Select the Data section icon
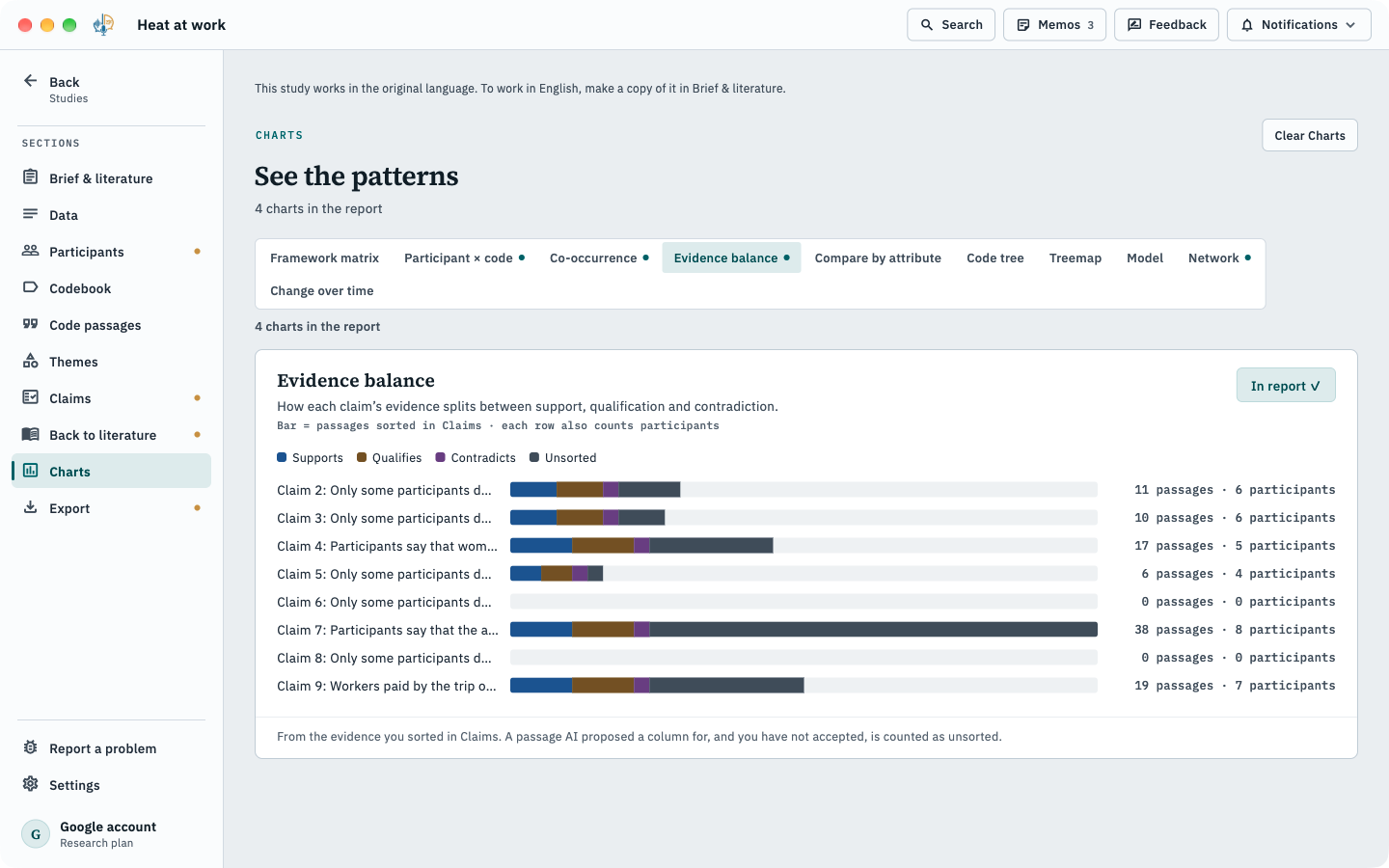Viewport: 1389px width, 868px height. (30, 214)
